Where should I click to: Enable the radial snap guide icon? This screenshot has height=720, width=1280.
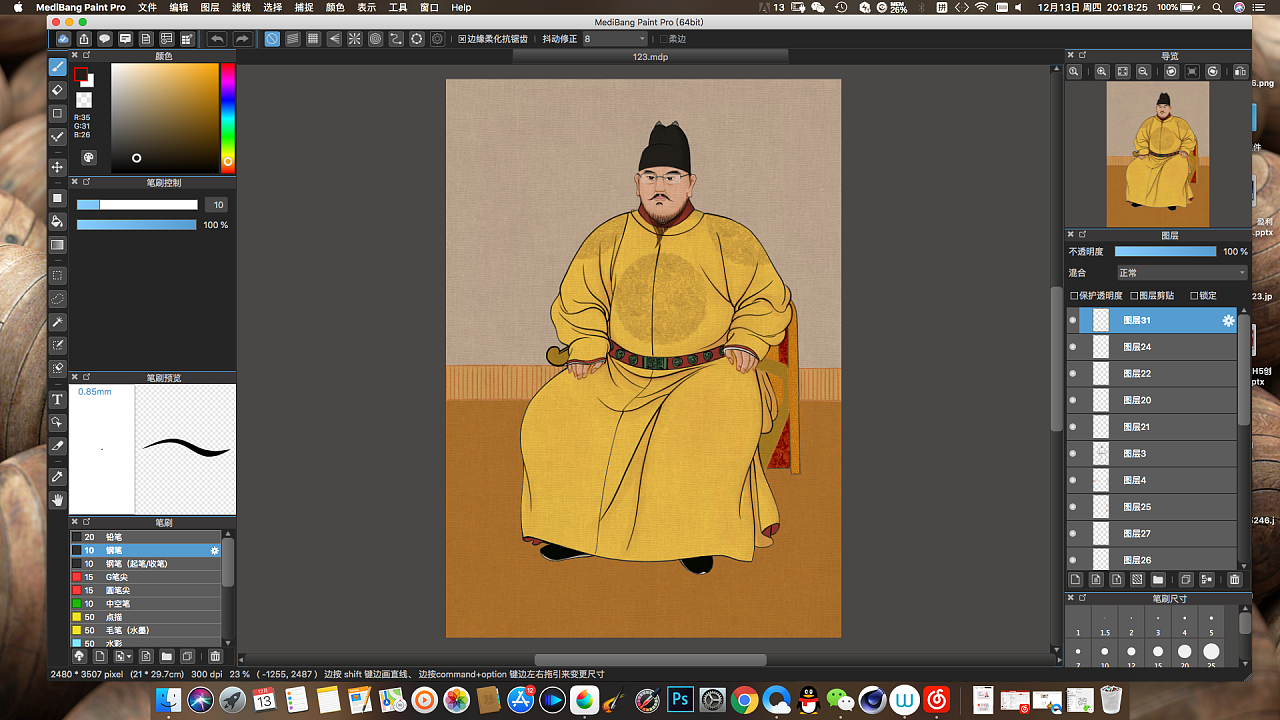354,39
